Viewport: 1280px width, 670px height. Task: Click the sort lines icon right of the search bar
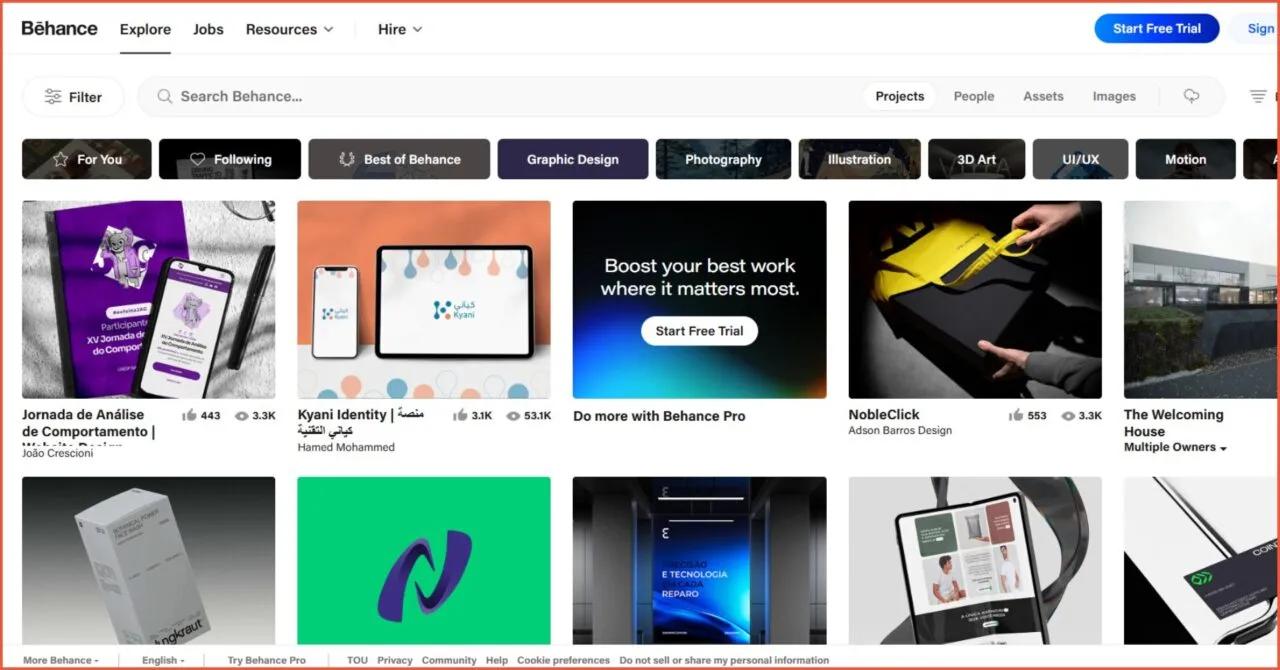1258,96
